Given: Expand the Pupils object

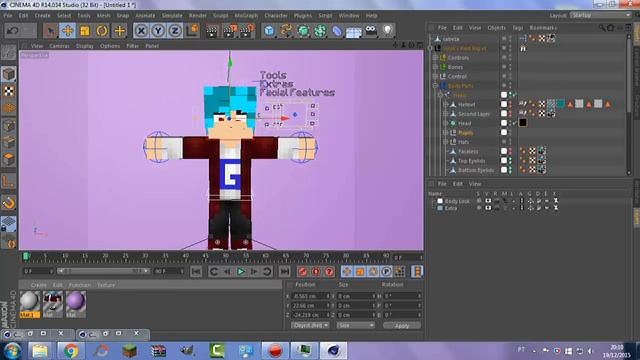Looking at the screenshot, I should coord(446,133).
